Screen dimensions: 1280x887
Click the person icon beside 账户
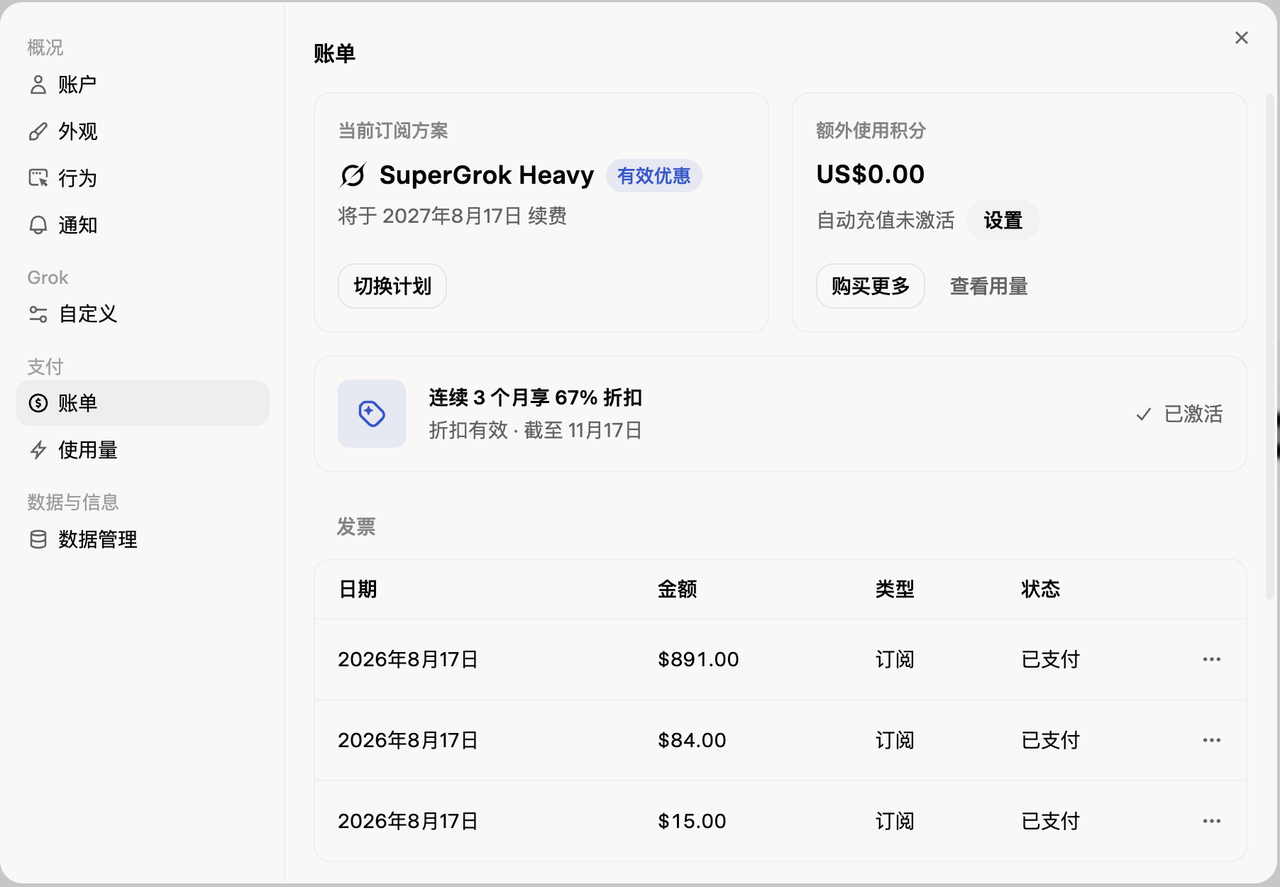(x=38, y=85)
